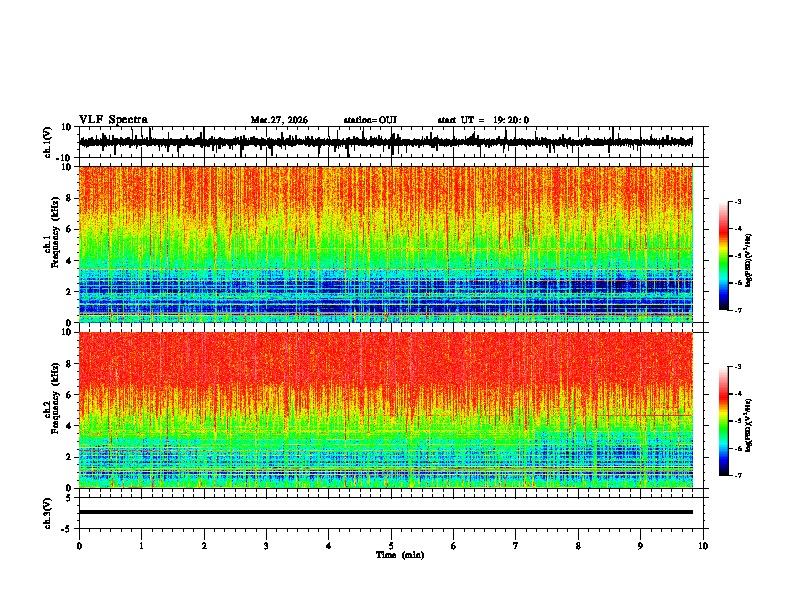Click the "6" tick label on Time axis
Screen dimensions: 792x612
coord(454,546)
